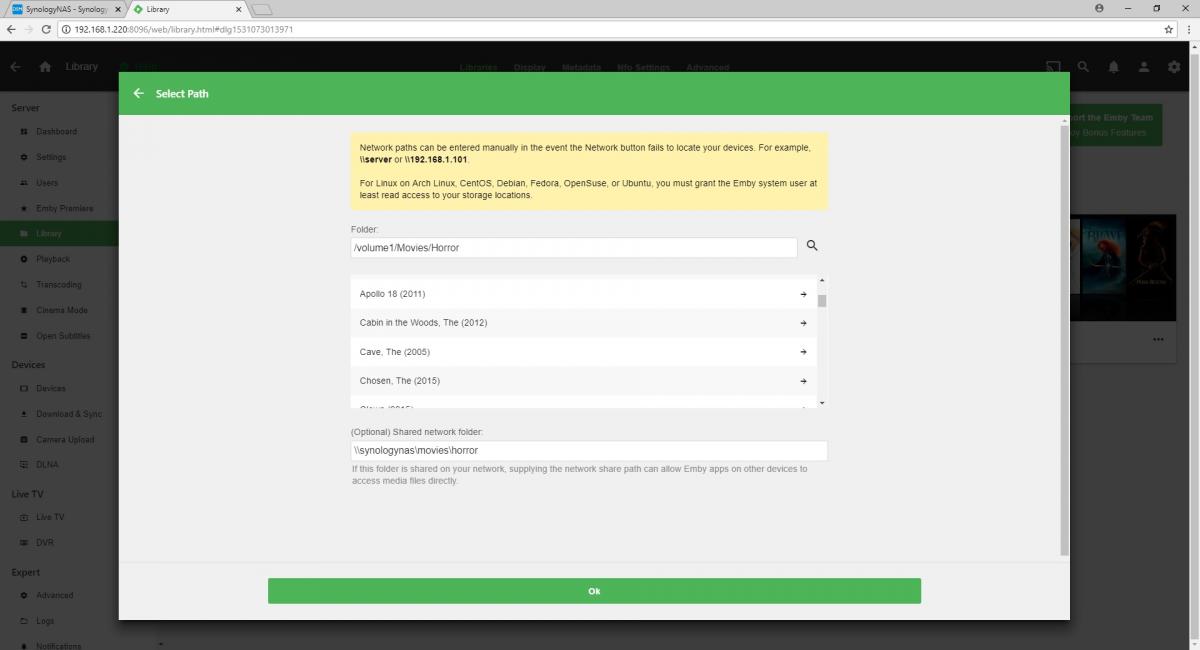Viewport: 1200px width, 650px height.
Task: Open Cabin in the Woods folder arrow
Action: coord(804,323)
